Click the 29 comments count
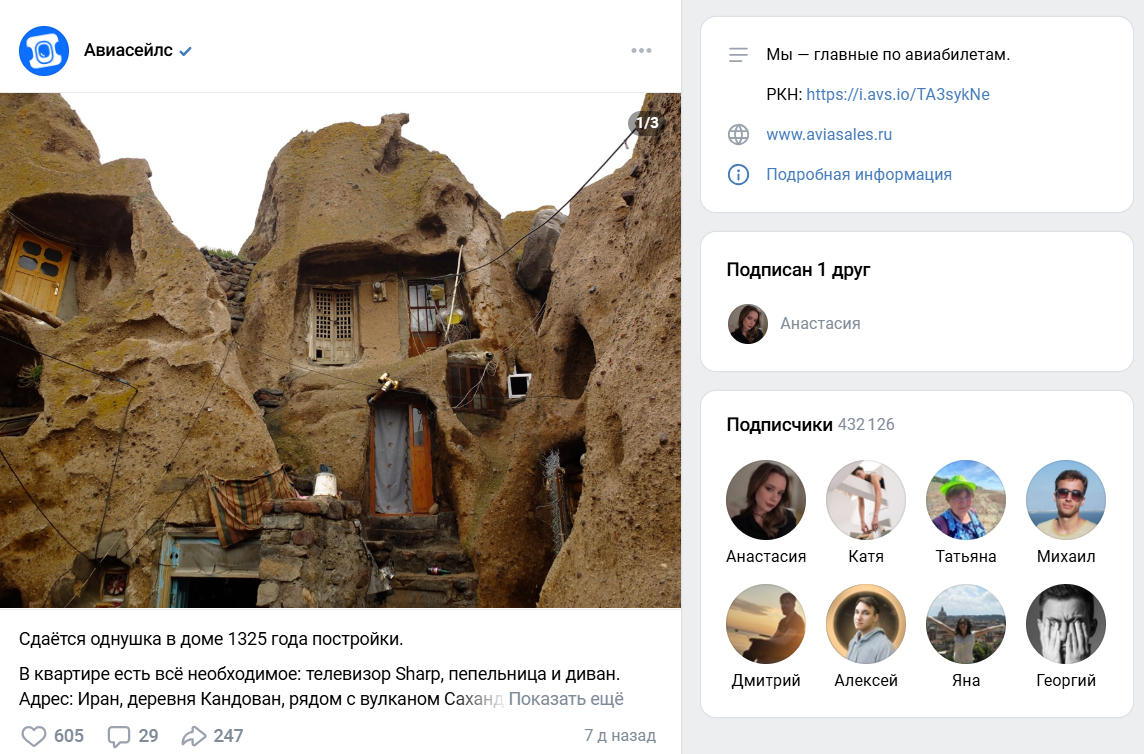 [x=148, y=736]
